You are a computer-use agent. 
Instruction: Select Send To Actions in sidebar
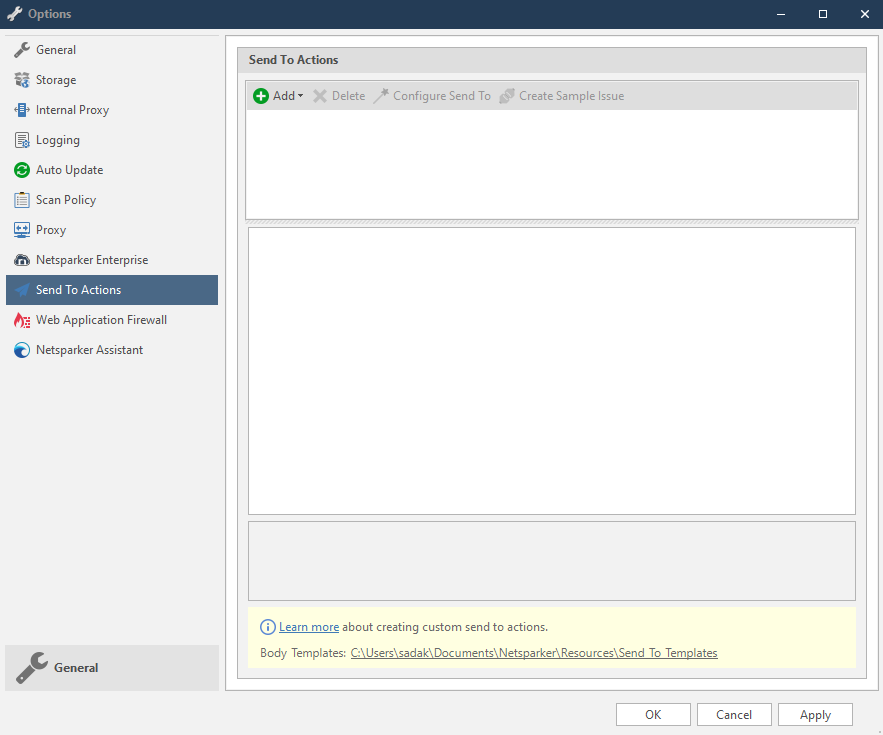78,290
